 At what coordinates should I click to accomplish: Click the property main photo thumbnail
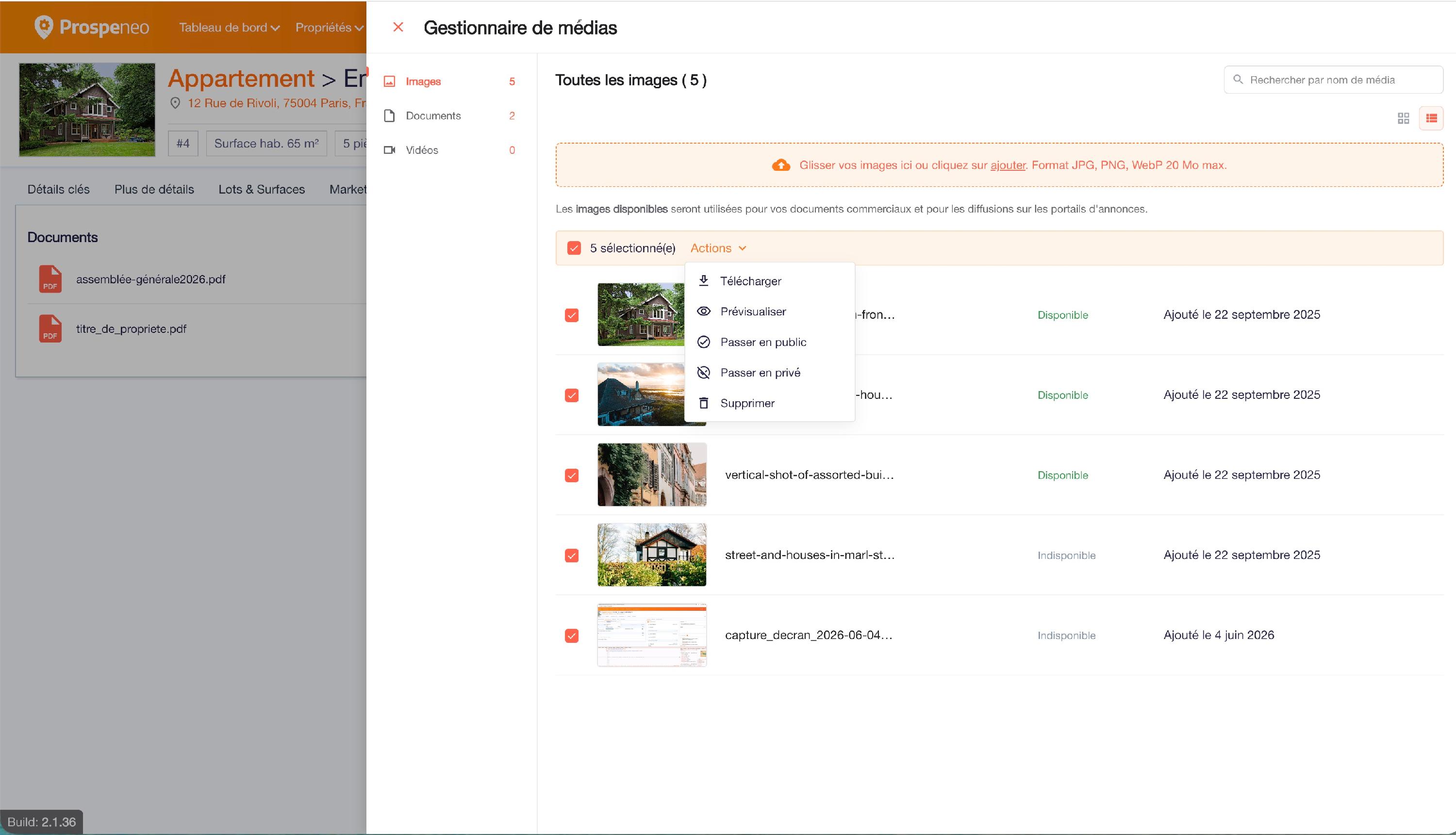click(x=87, y=110)
